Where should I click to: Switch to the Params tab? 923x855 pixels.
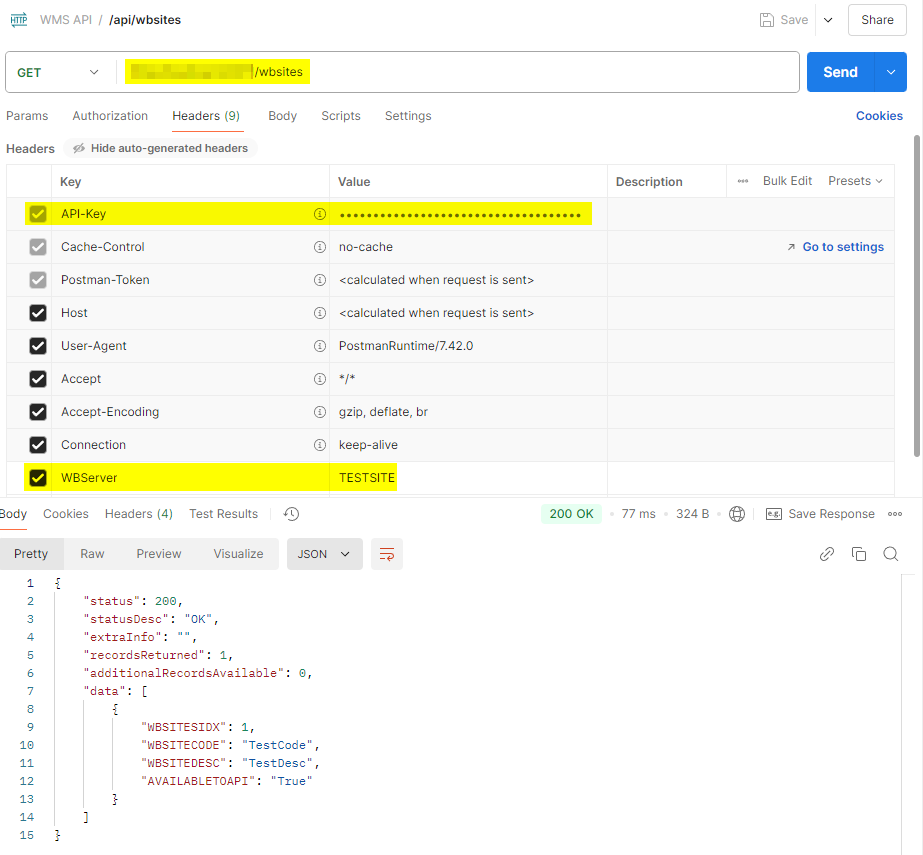[27, 116]
